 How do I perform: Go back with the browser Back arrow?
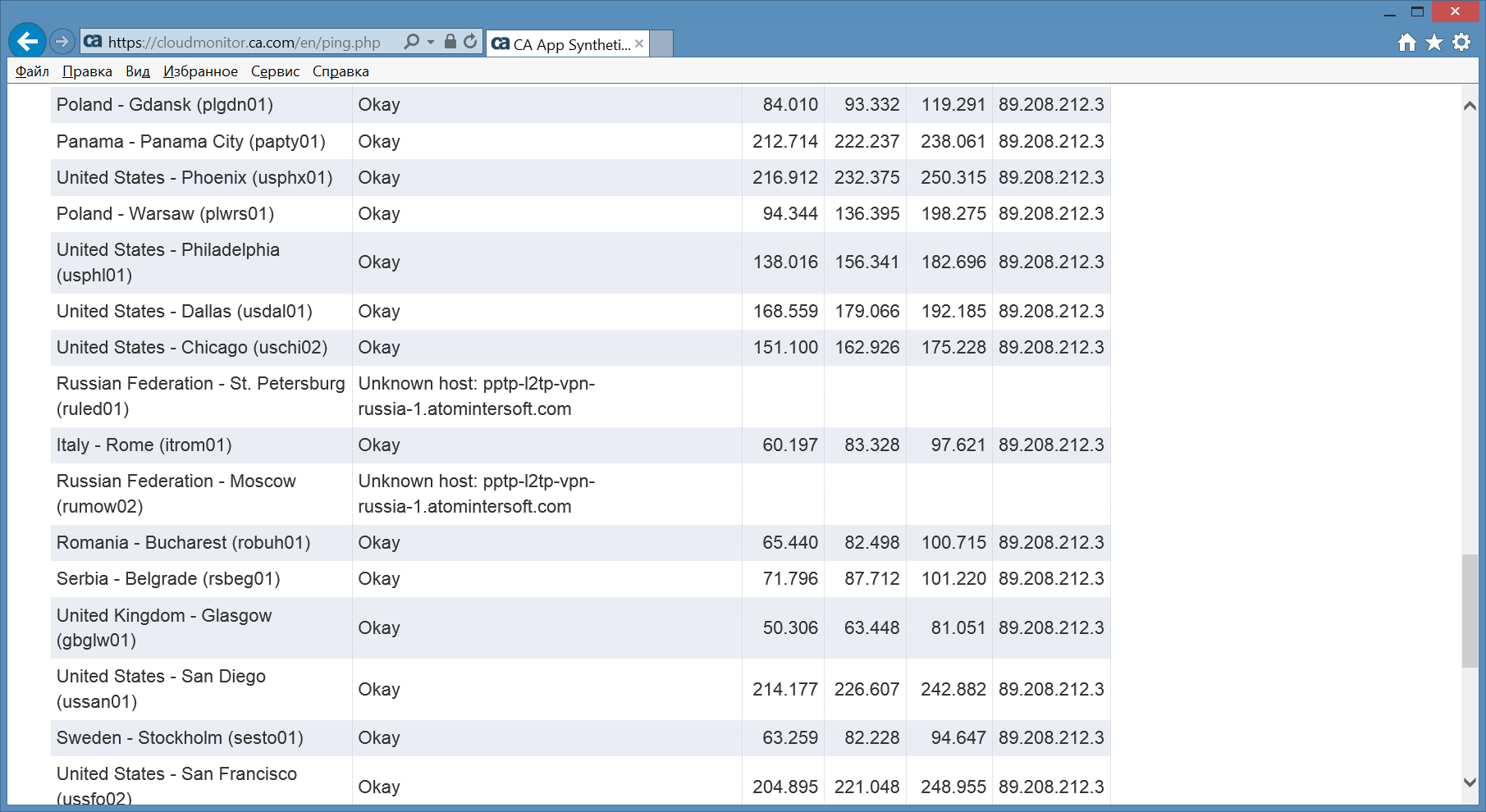click(x=27, y=41)
